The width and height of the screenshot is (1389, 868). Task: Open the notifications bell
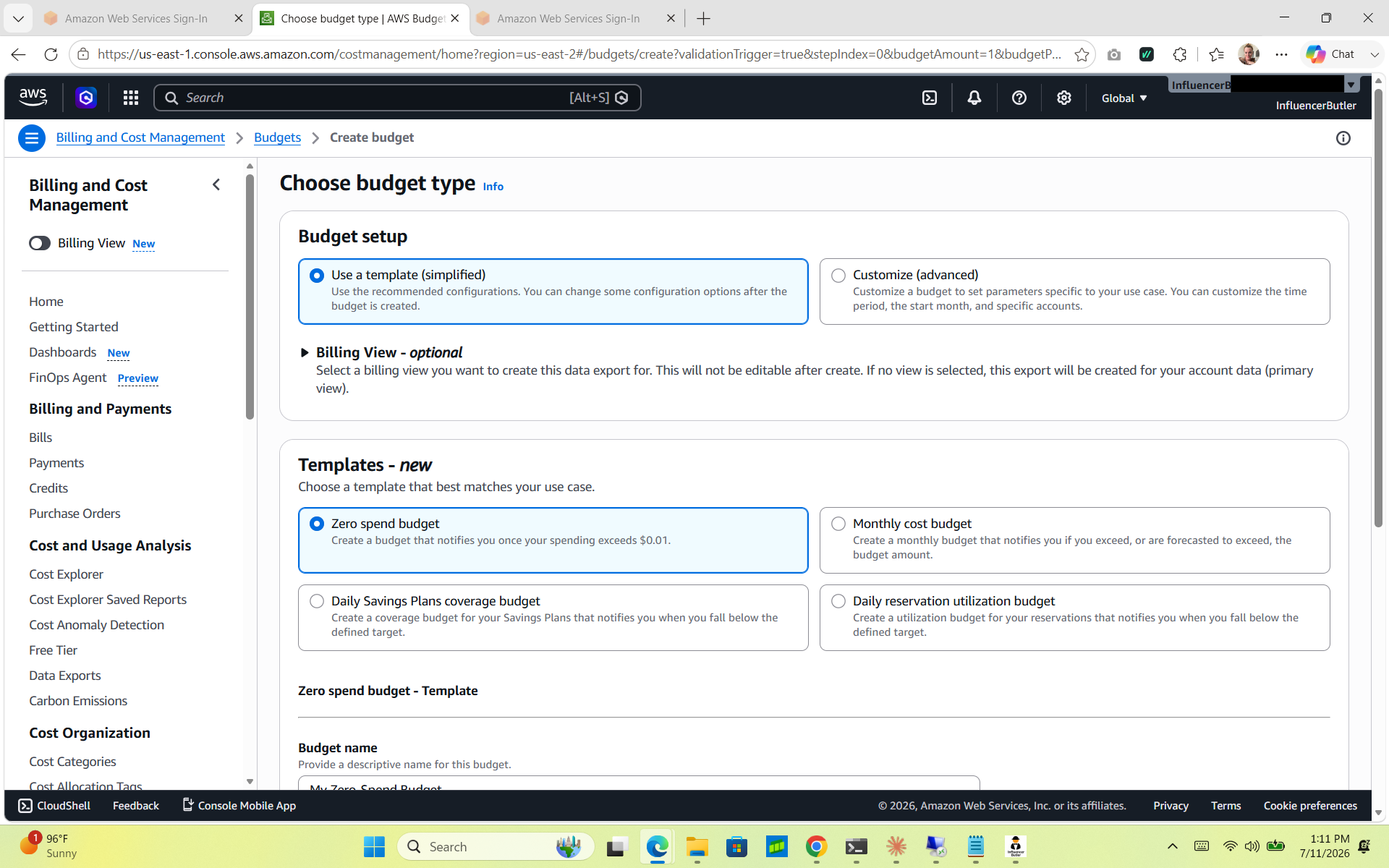pos(974,98)
